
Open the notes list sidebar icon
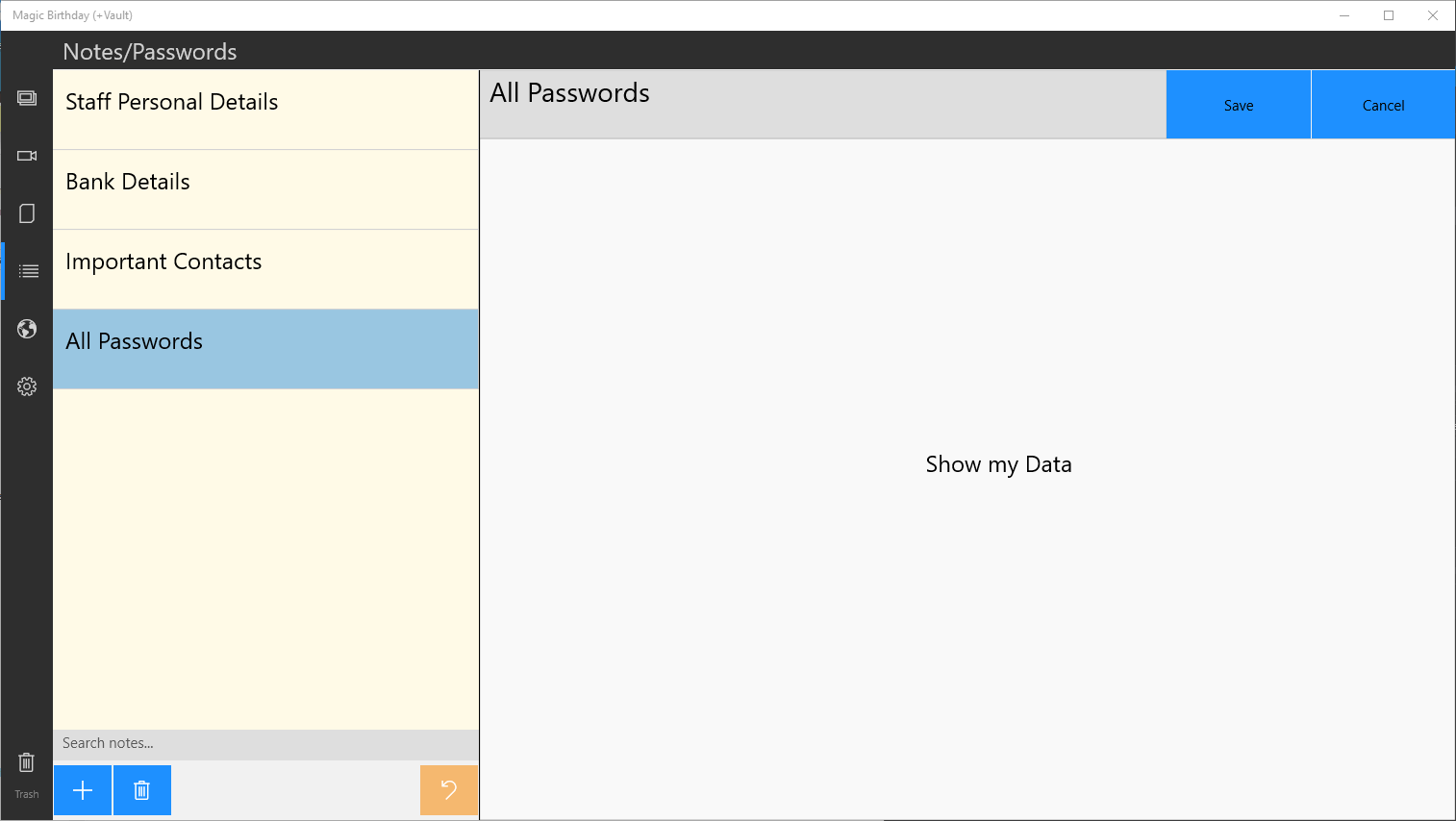(x=29, y=271)
